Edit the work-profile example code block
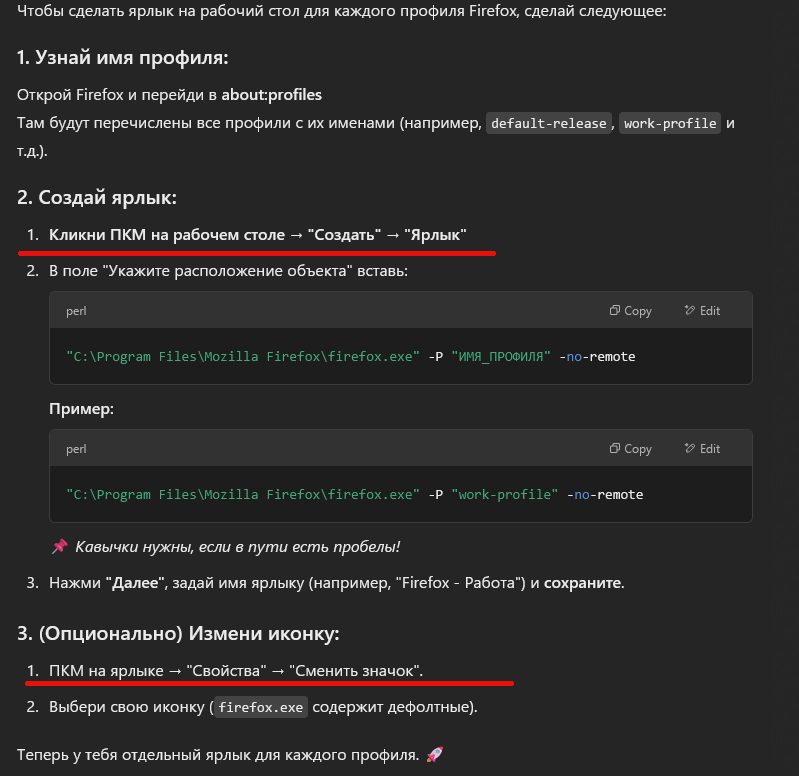The width and height of the screenshot is (799, 776). 702,449
